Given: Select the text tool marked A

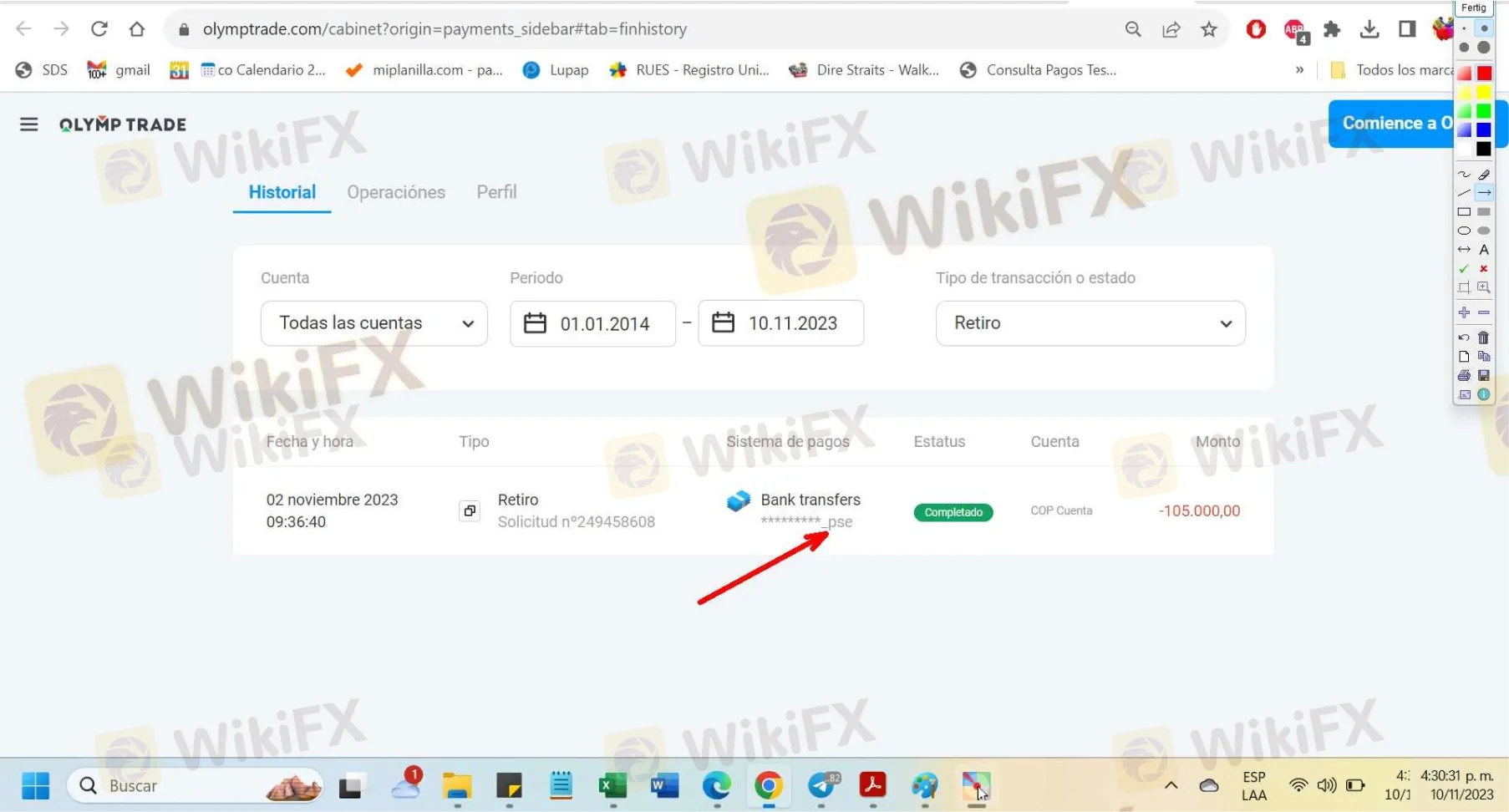Looking at the screenshot, I should click(x=1484, y=249).
